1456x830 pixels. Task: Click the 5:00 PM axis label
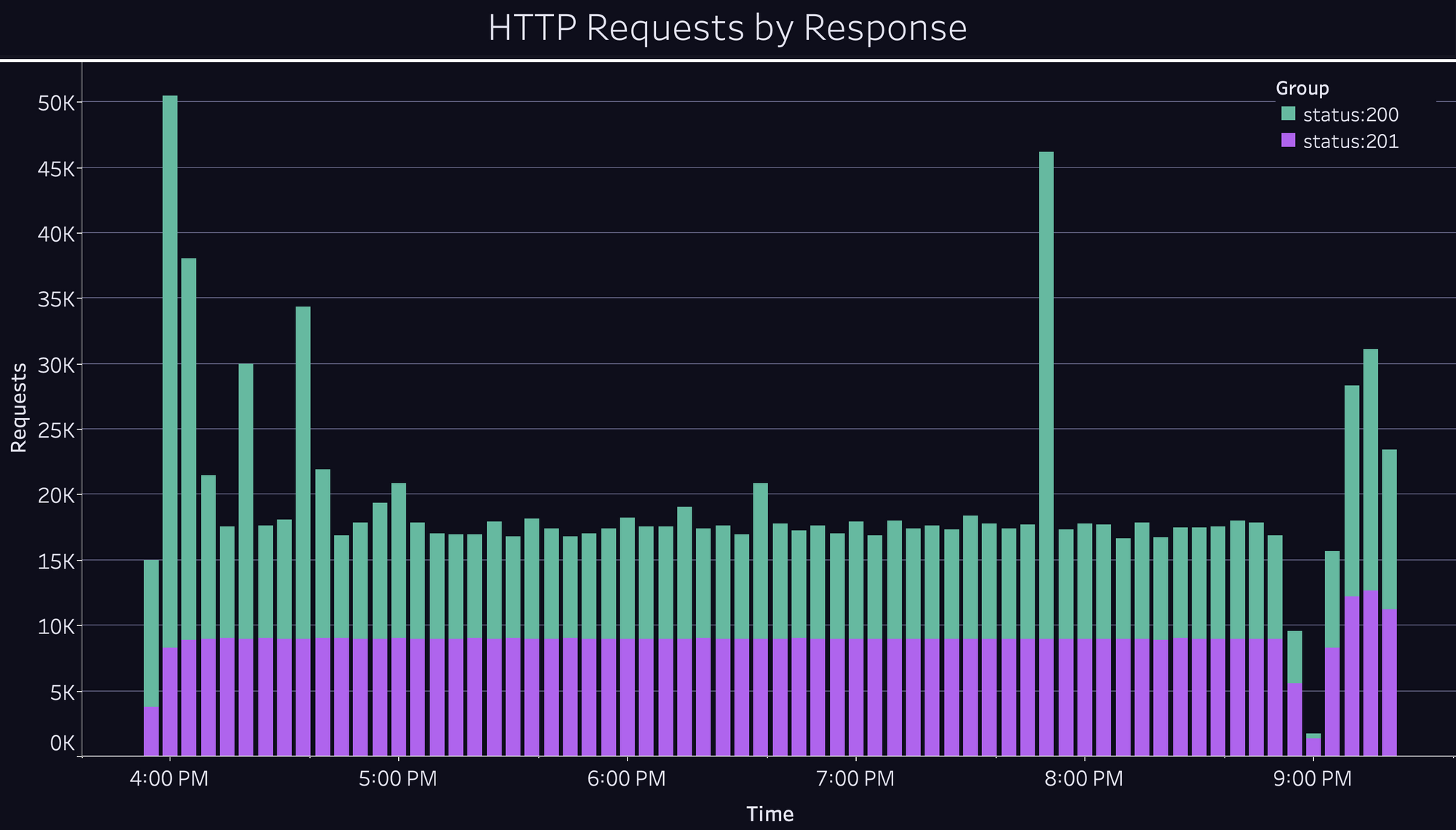[398, 779]
